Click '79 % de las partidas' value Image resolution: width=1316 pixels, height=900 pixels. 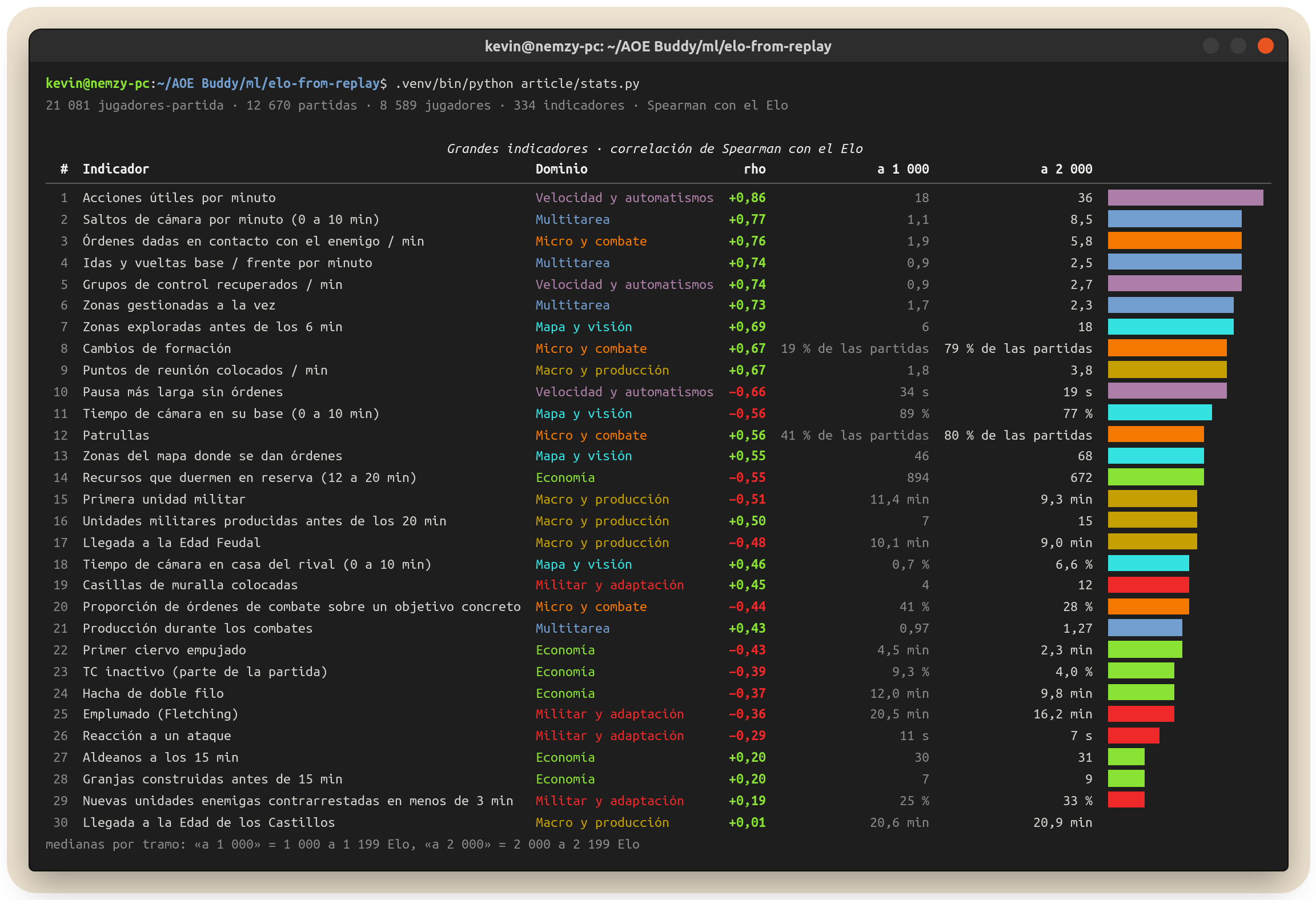[x=1018, y=348]
